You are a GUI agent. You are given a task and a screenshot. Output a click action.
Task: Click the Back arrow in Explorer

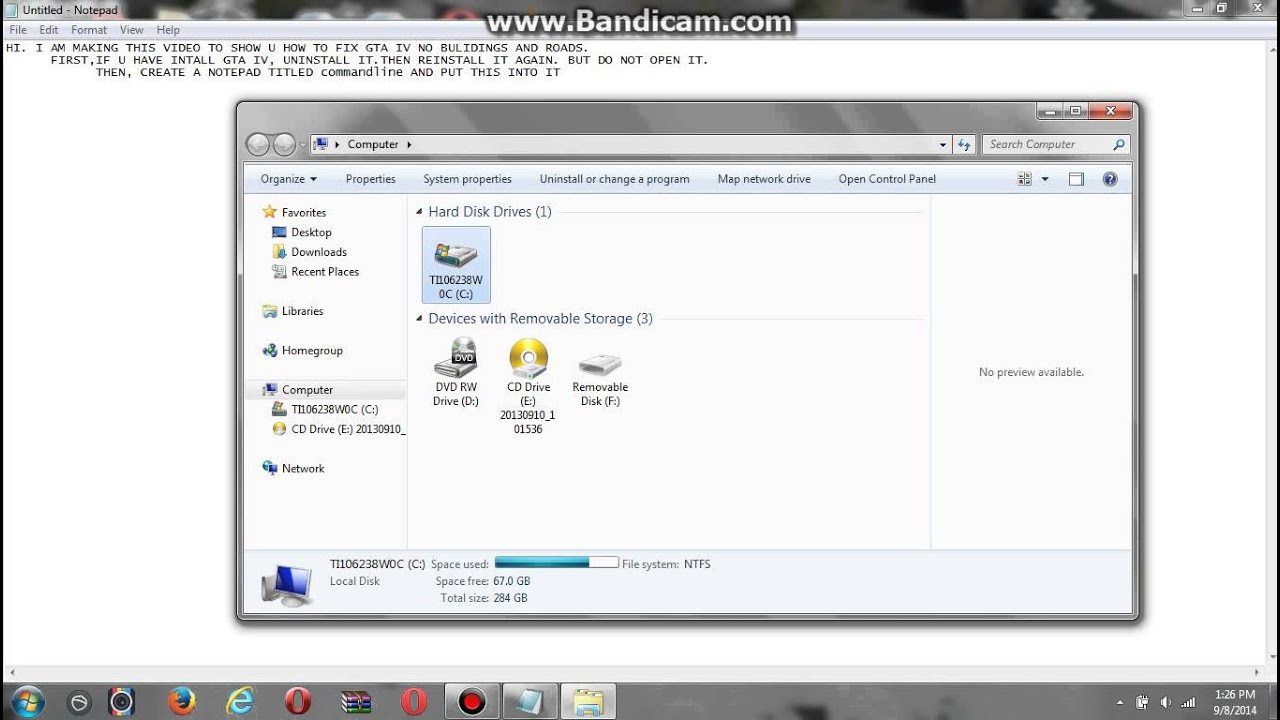coord(258,144)
